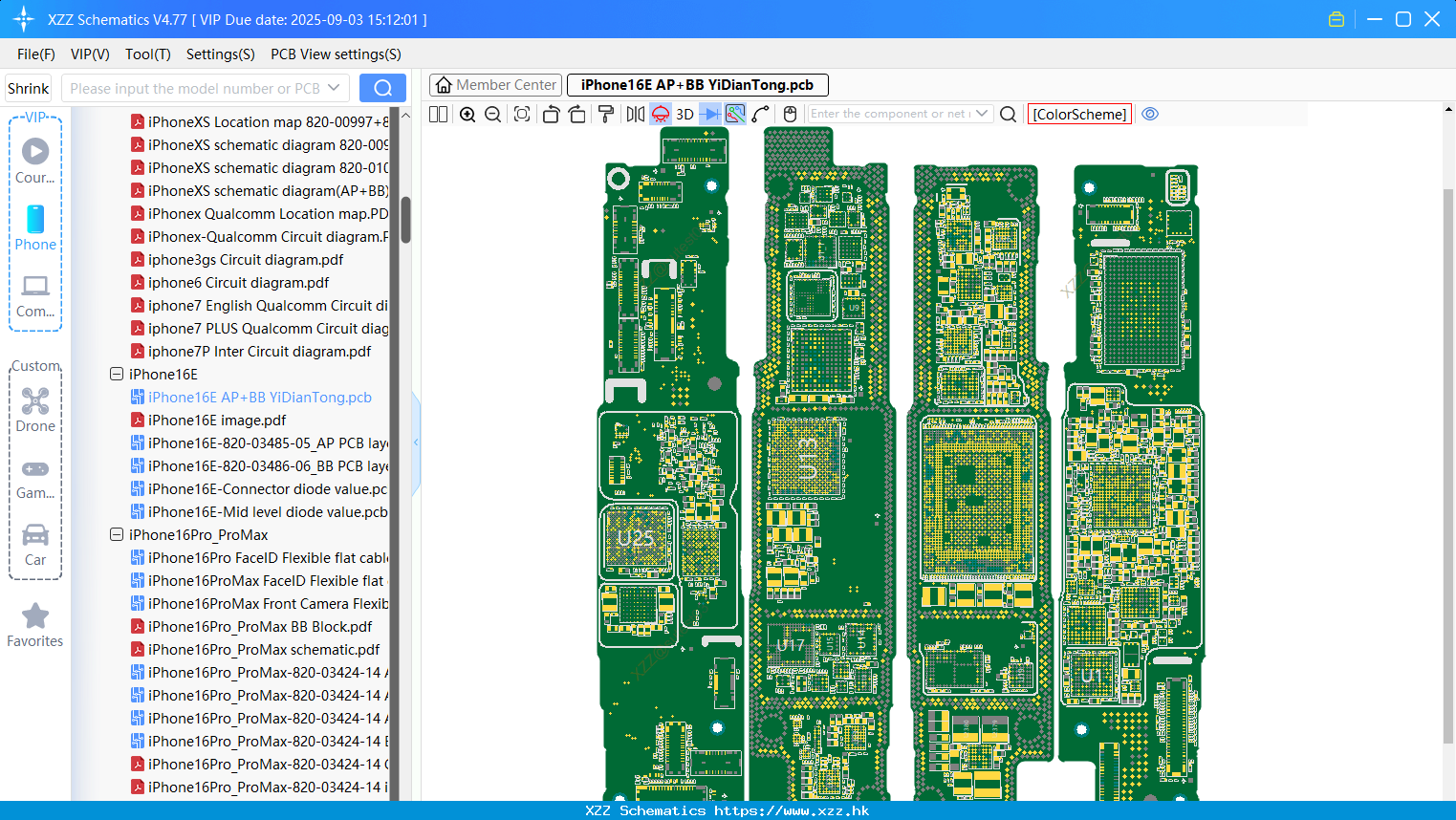Click the XZZ Schematics logo icon
The image size is (1456, 820).
click(24, 19)
